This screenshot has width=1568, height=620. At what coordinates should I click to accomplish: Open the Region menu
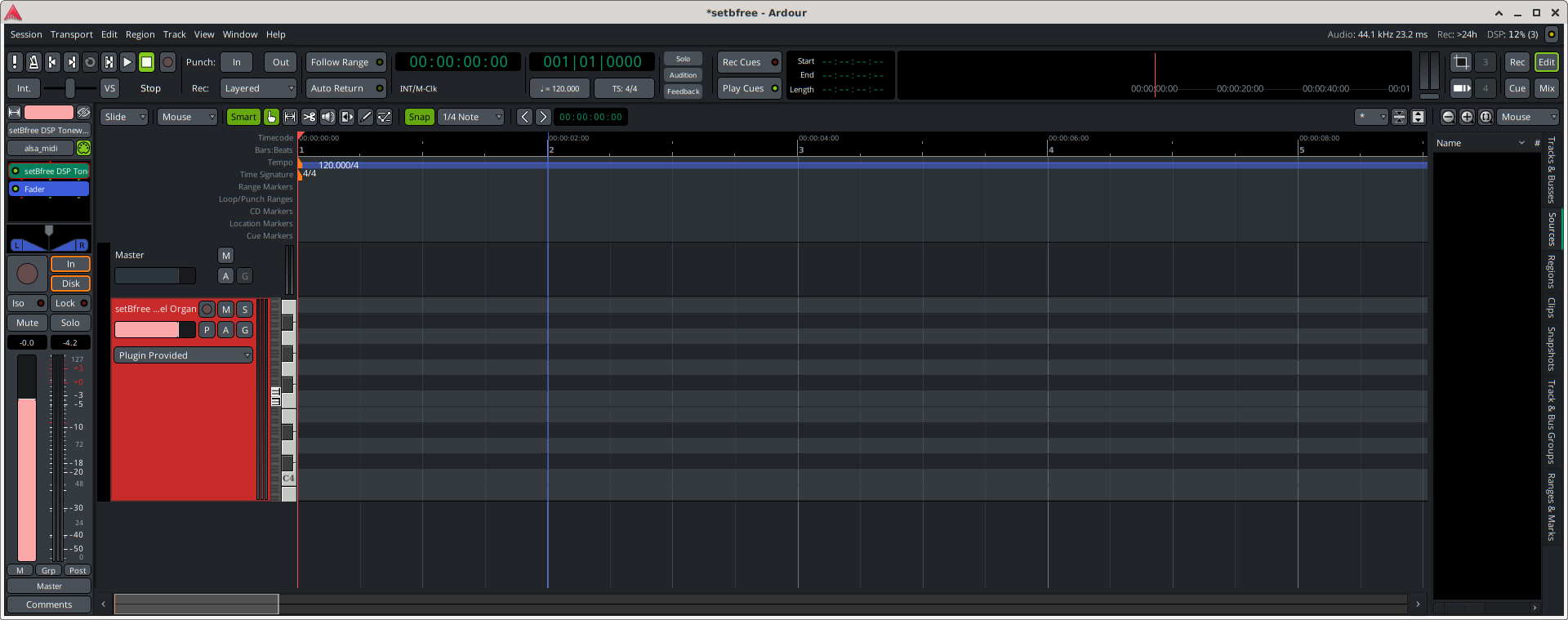(140, 34)
